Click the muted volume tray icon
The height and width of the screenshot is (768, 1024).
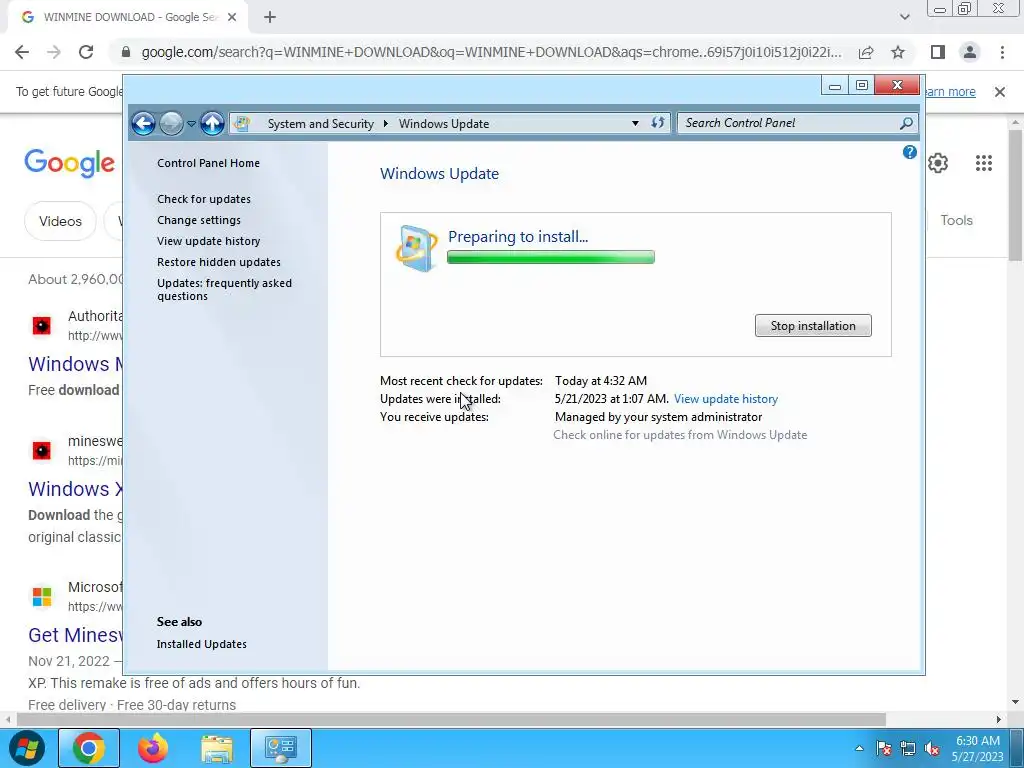click(932, 748)
